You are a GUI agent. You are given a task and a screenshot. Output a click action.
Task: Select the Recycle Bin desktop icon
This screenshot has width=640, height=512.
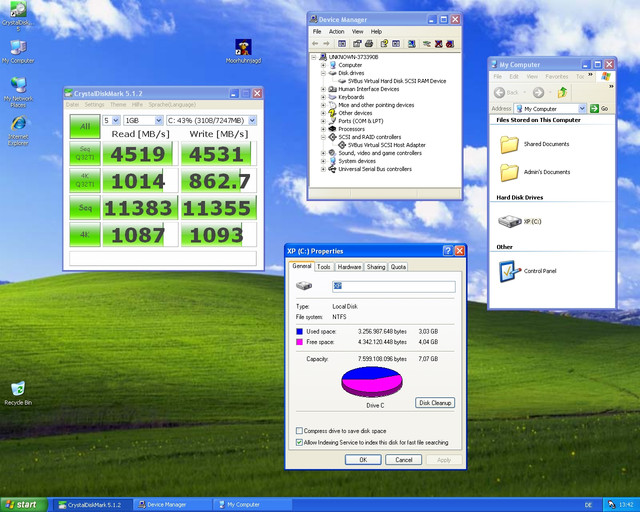click(18, 389)
